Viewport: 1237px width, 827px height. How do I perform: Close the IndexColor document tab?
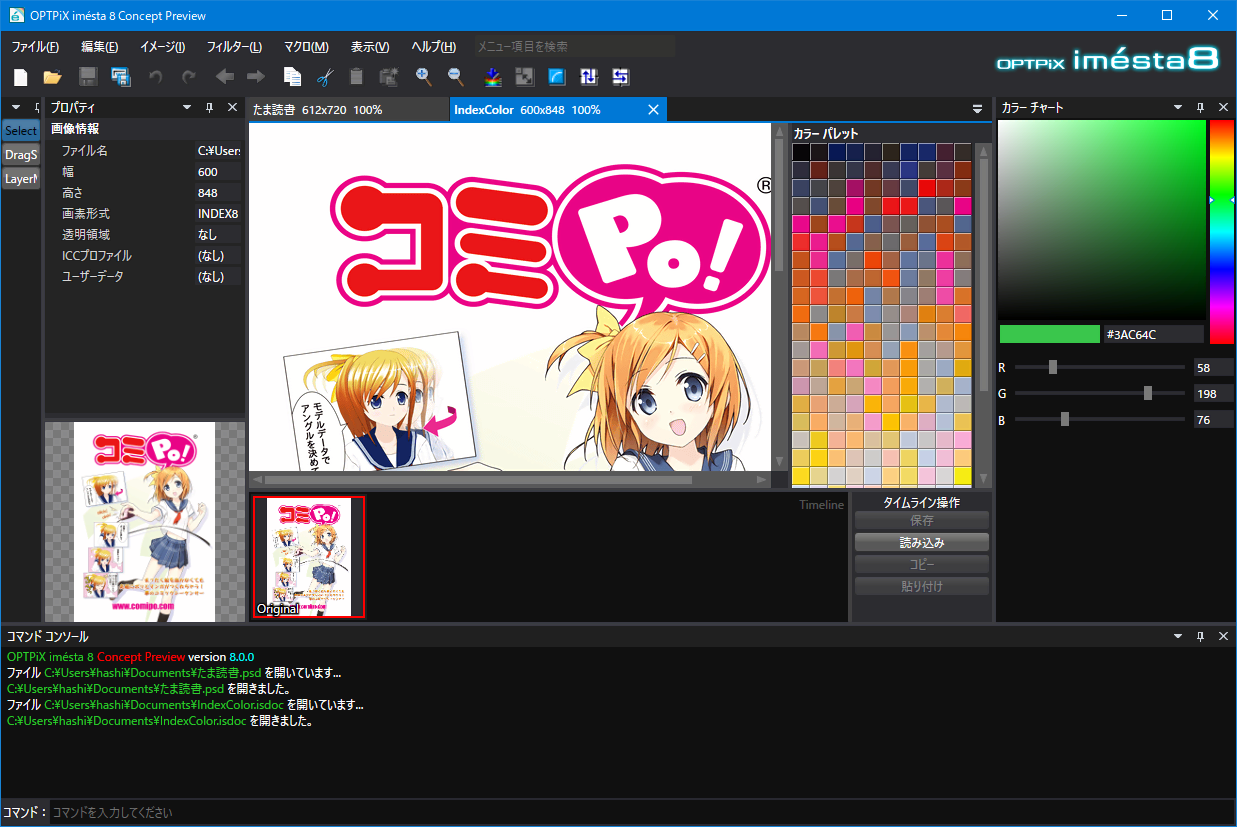pos(654,109)
